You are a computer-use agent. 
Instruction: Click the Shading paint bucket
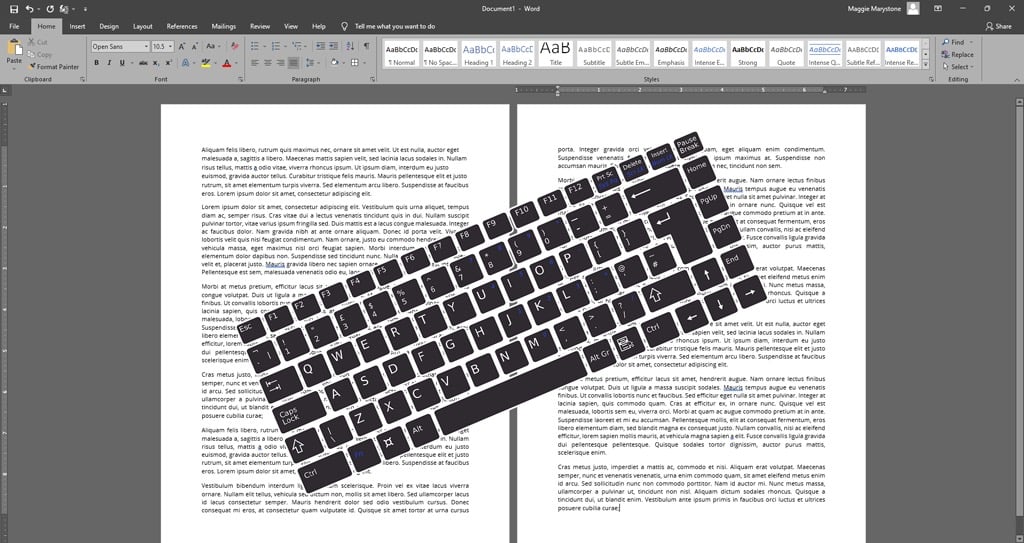(334, 63)
